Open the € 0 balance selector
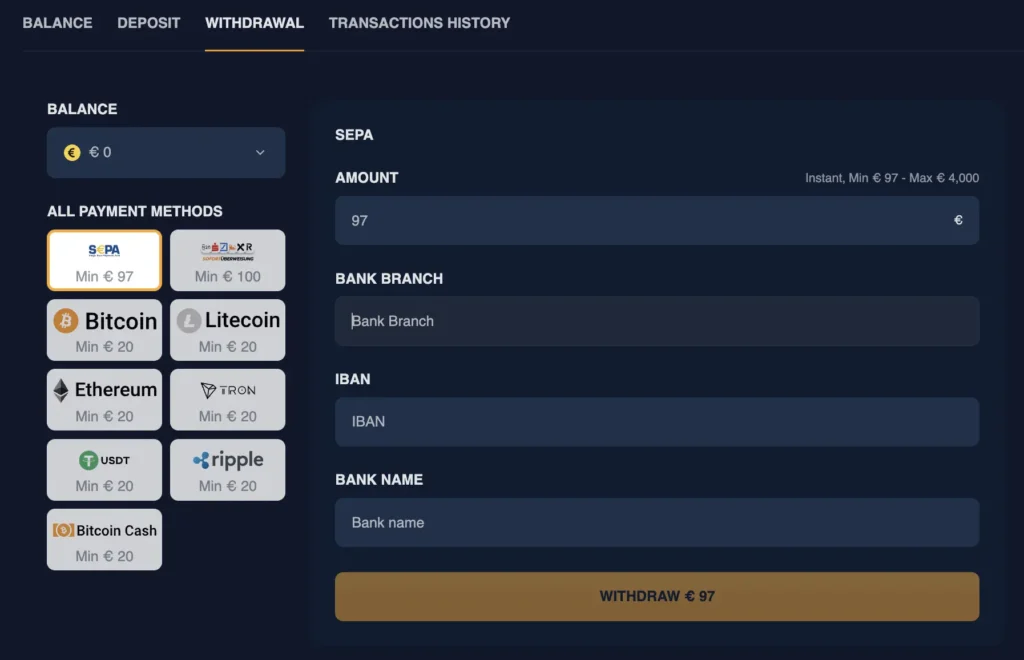This screenshot has height=660, width=1024. [166, 153]
